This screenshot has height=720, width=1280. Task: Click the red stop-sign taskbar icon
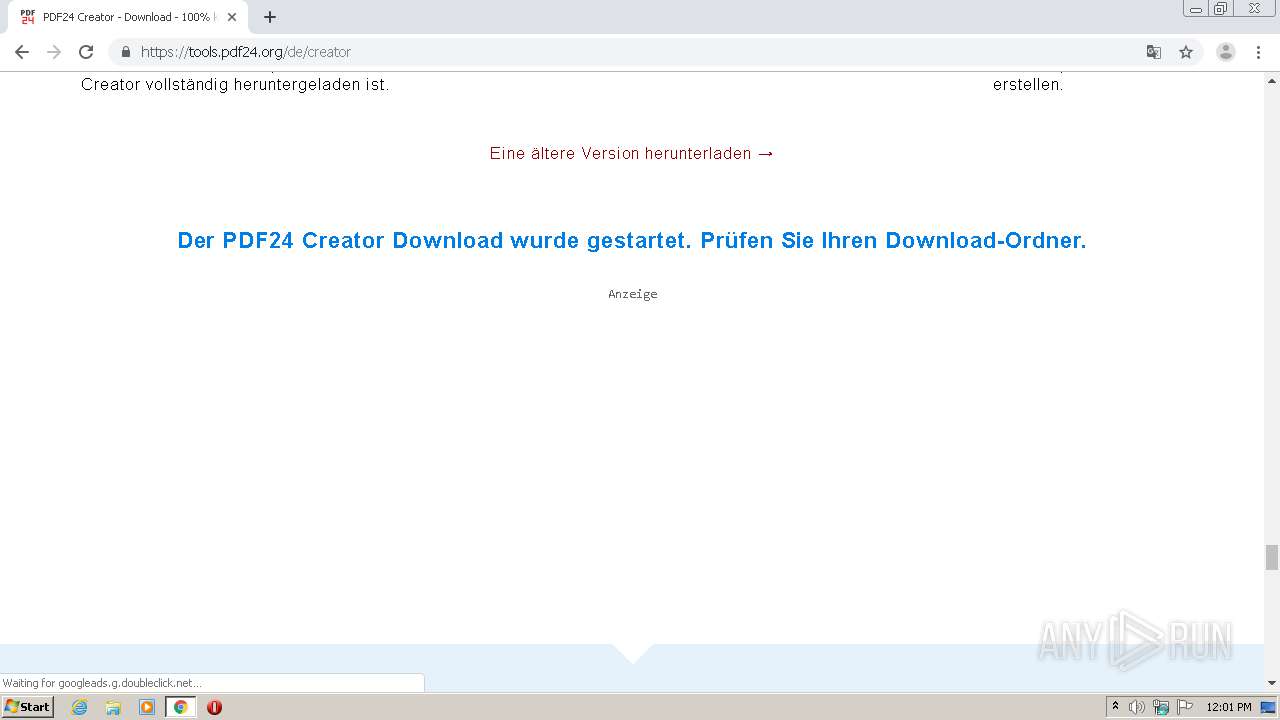(214, 707)
